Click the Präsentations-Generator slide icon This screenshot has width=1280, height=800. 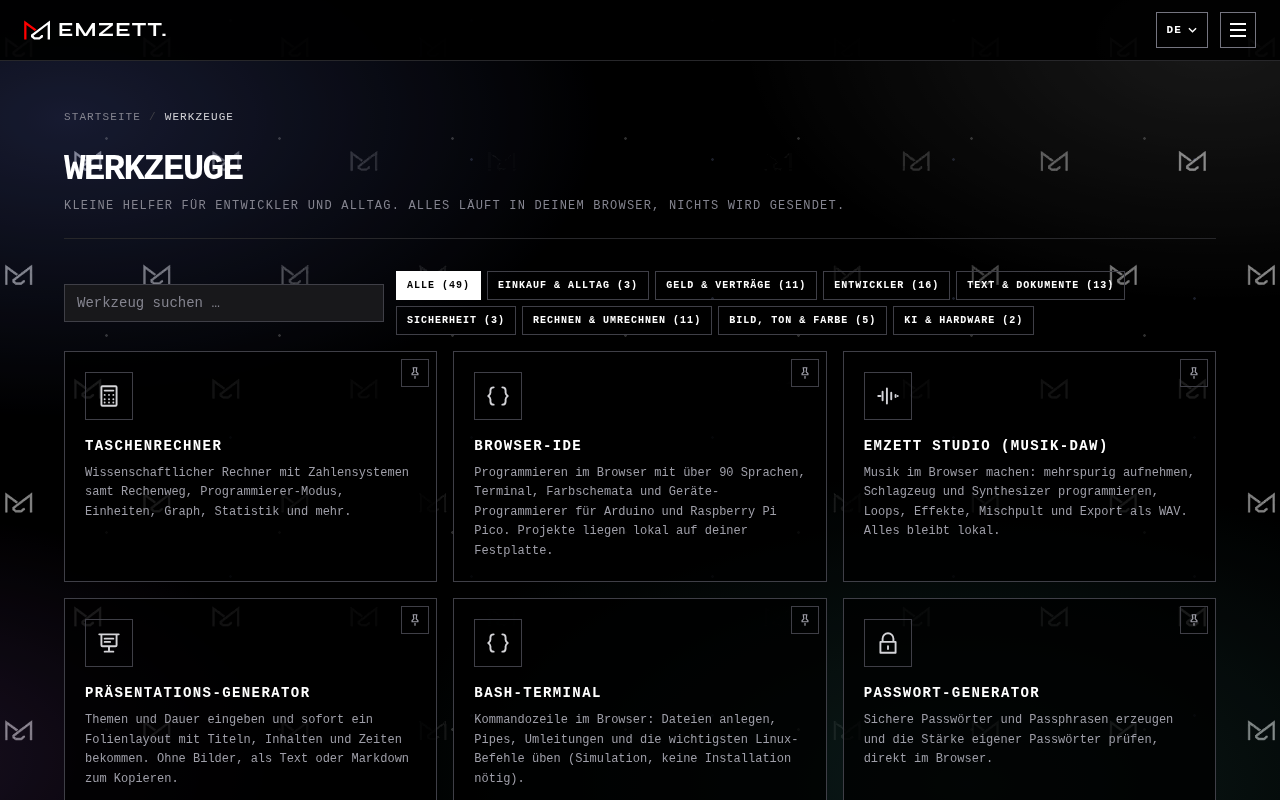coord(109,643)
